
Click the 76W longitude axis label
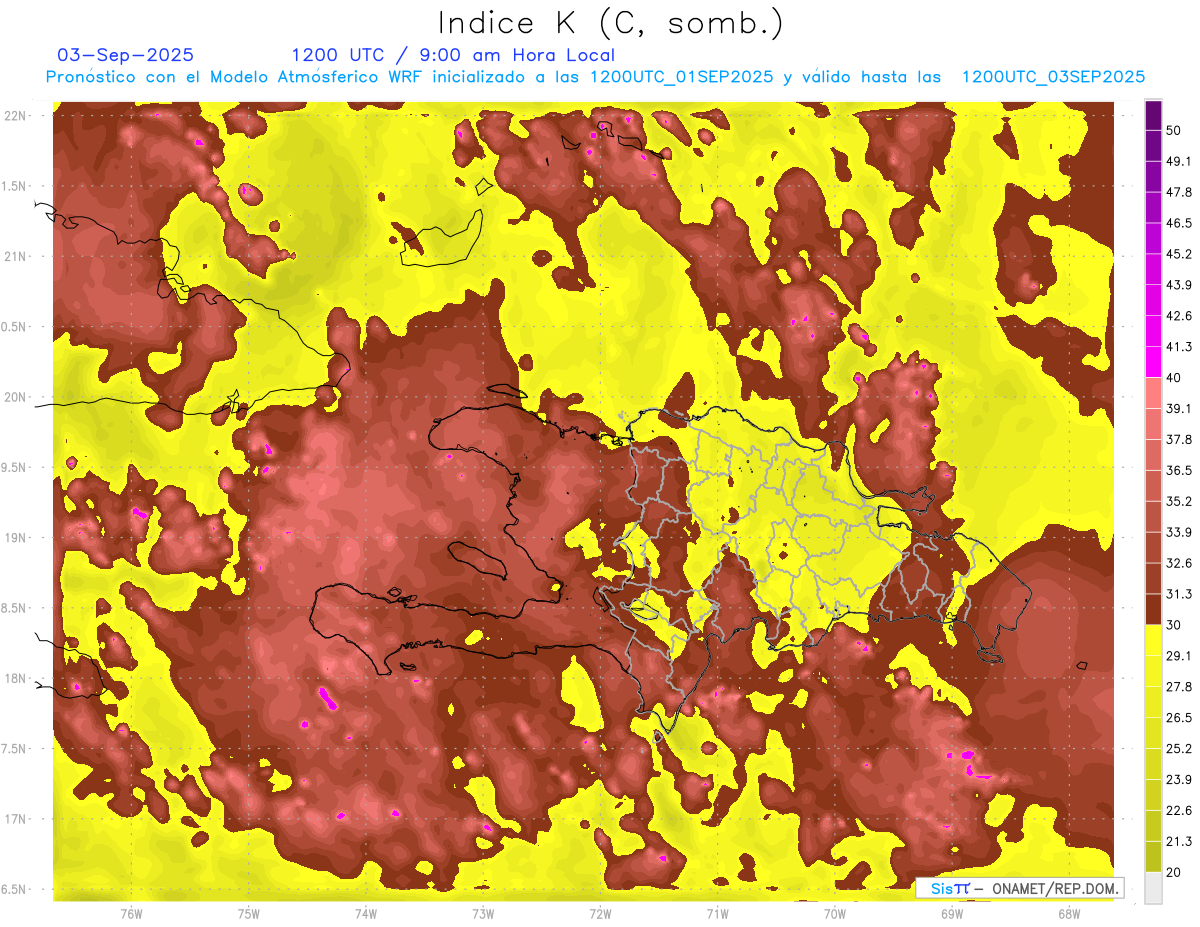pos(131,913)
